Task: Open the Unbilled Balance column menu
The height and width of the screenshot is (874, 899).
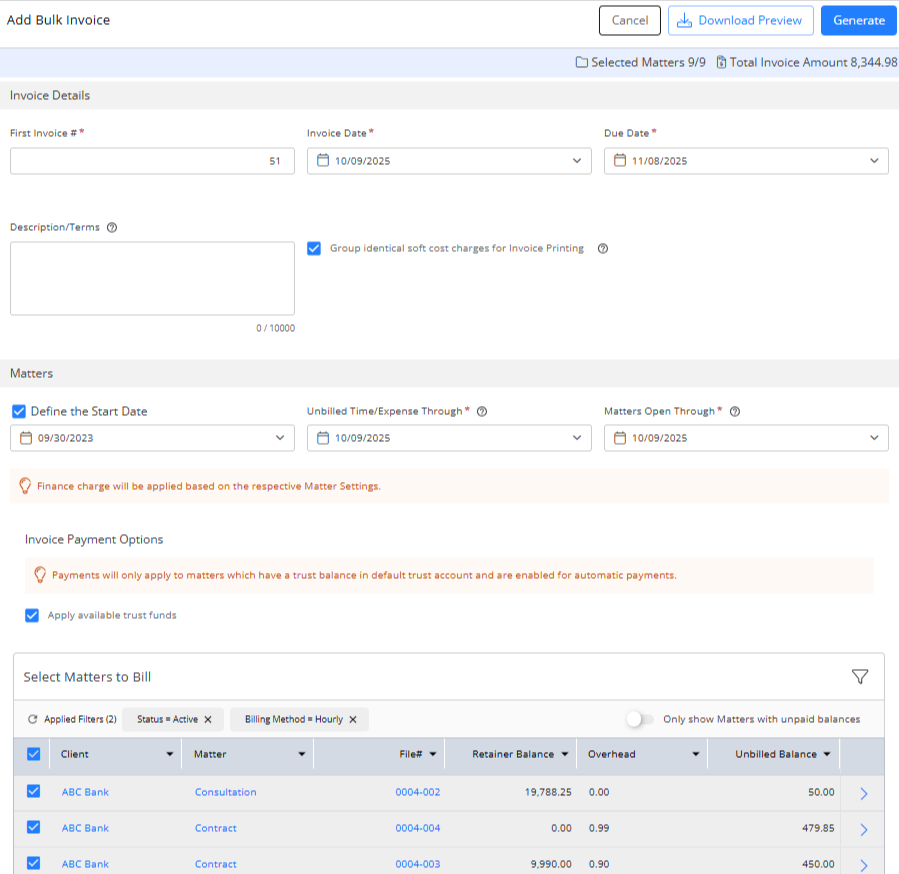Action: pos(826,755)
